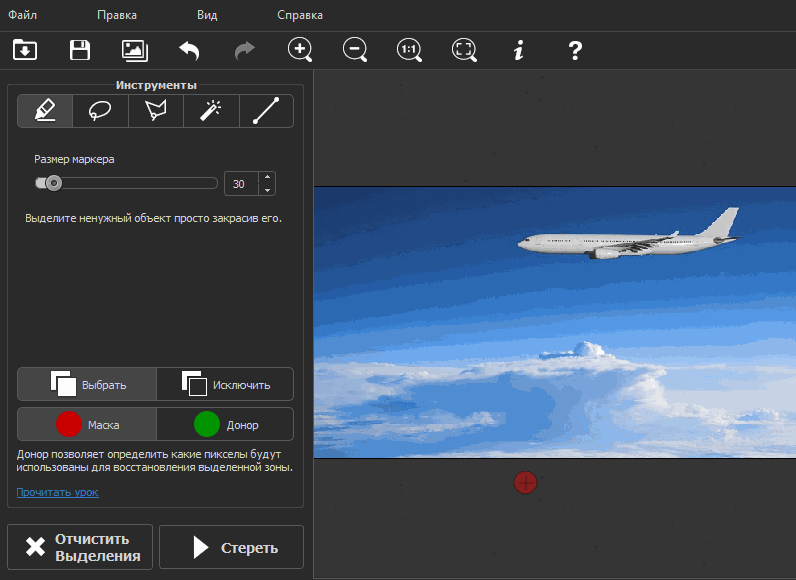Select the Marker tool
The height and width of the screenshot is (580, 796).
[x=45, y=111]
